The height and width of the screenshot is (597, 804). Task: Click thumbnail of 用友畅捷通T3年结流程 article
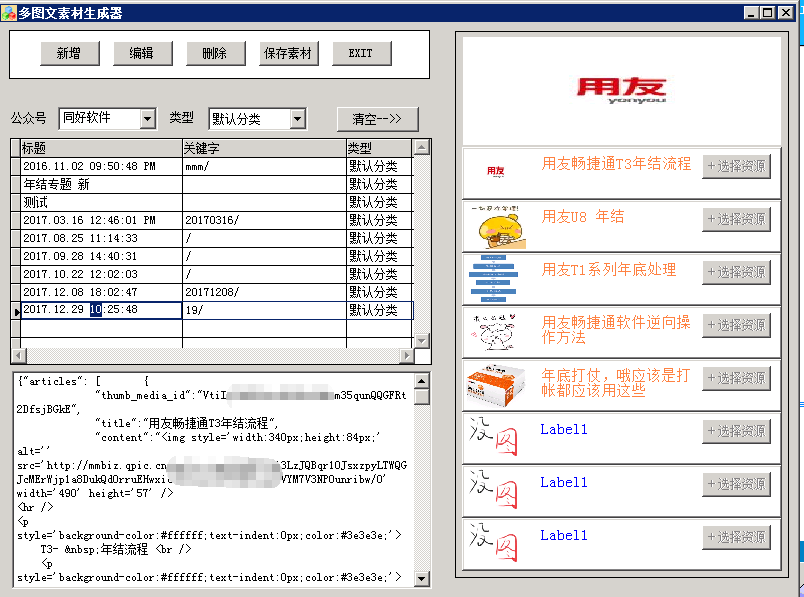coord(495,172)
